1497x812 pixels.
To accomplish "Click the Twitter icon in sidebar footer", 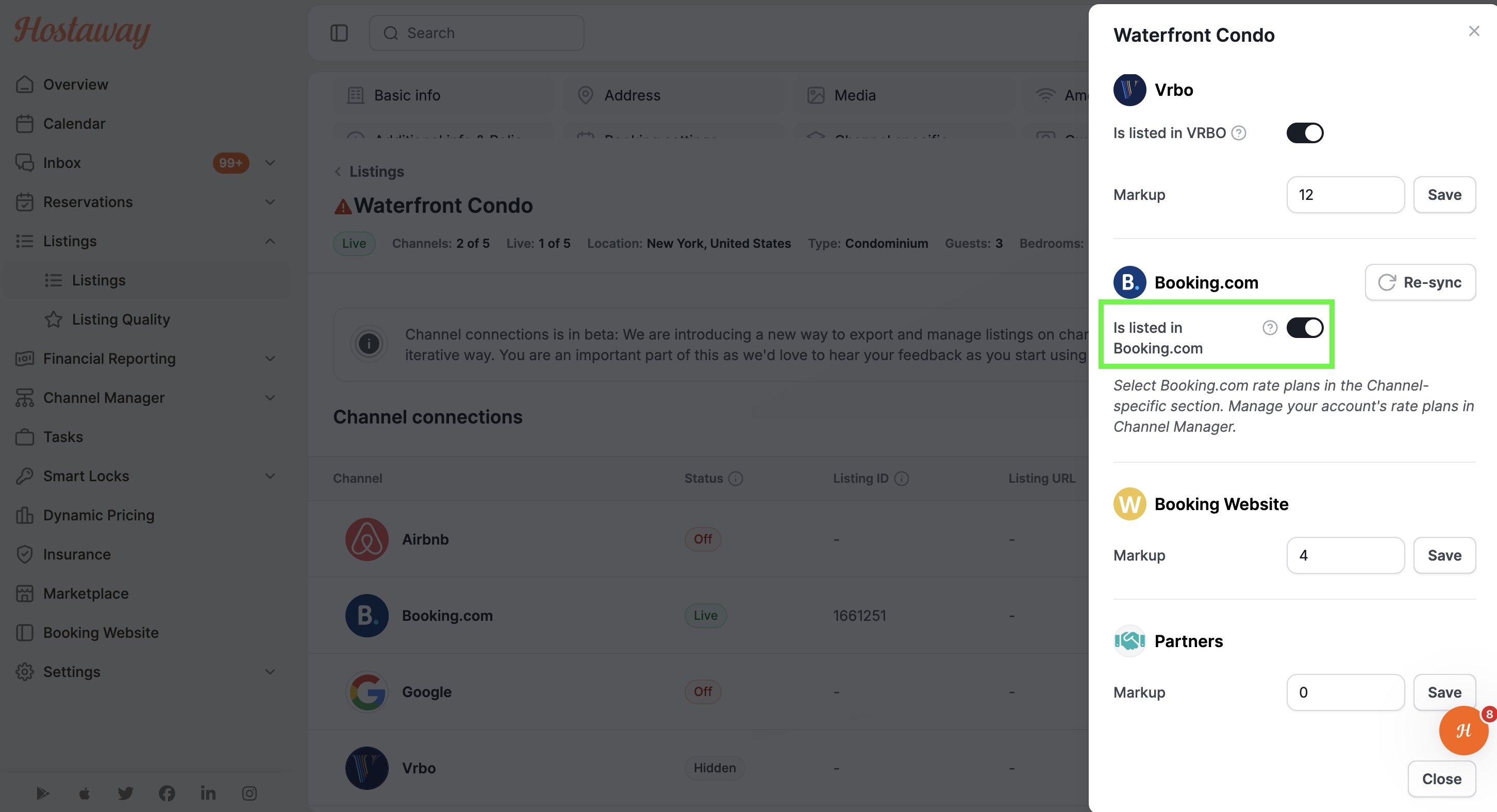I will coord(126,793).
